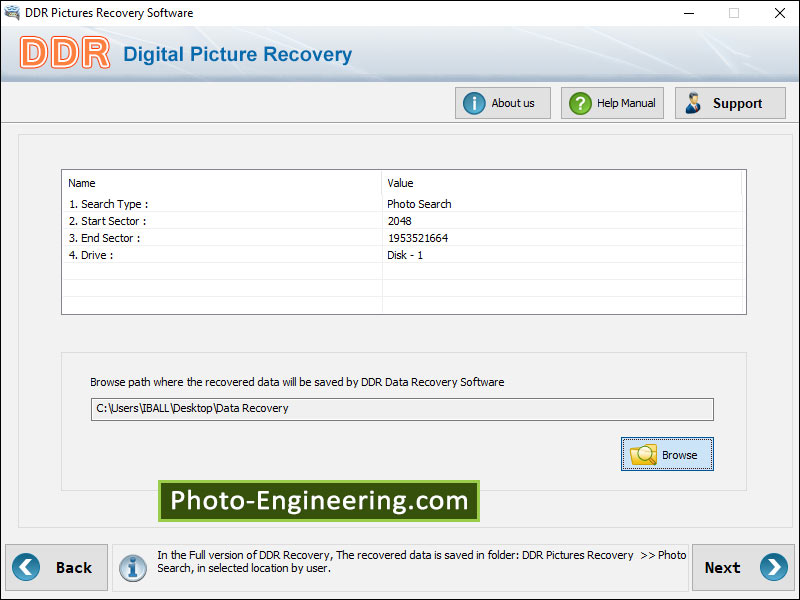Open the Help Manual
The width and height of the screenshot is (800, 600).
(x=612, y=102)
